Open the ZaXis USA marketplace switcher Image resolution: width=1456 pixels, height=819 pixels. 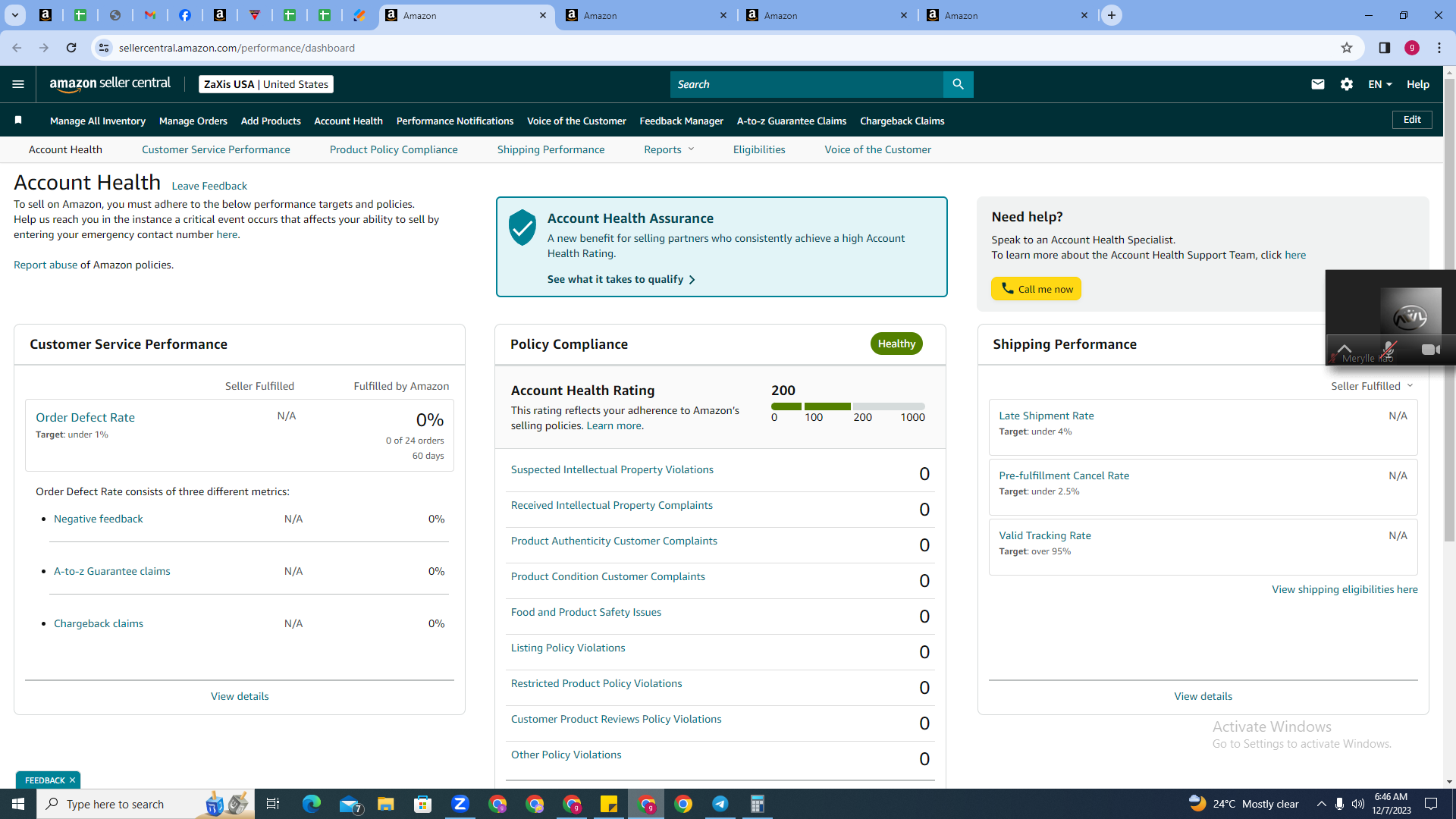(x=266, y=84)
